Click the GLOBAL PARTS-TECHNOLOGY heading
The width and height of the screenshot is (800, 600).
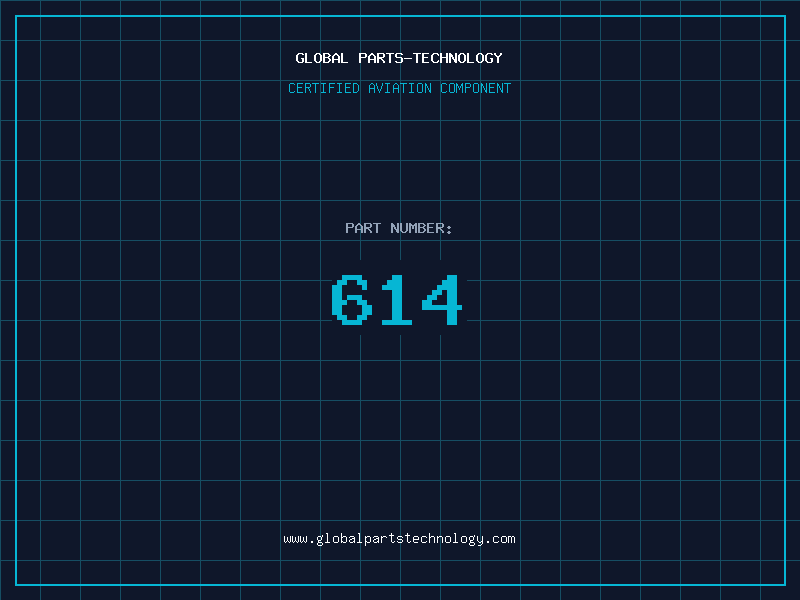(399, 59)
